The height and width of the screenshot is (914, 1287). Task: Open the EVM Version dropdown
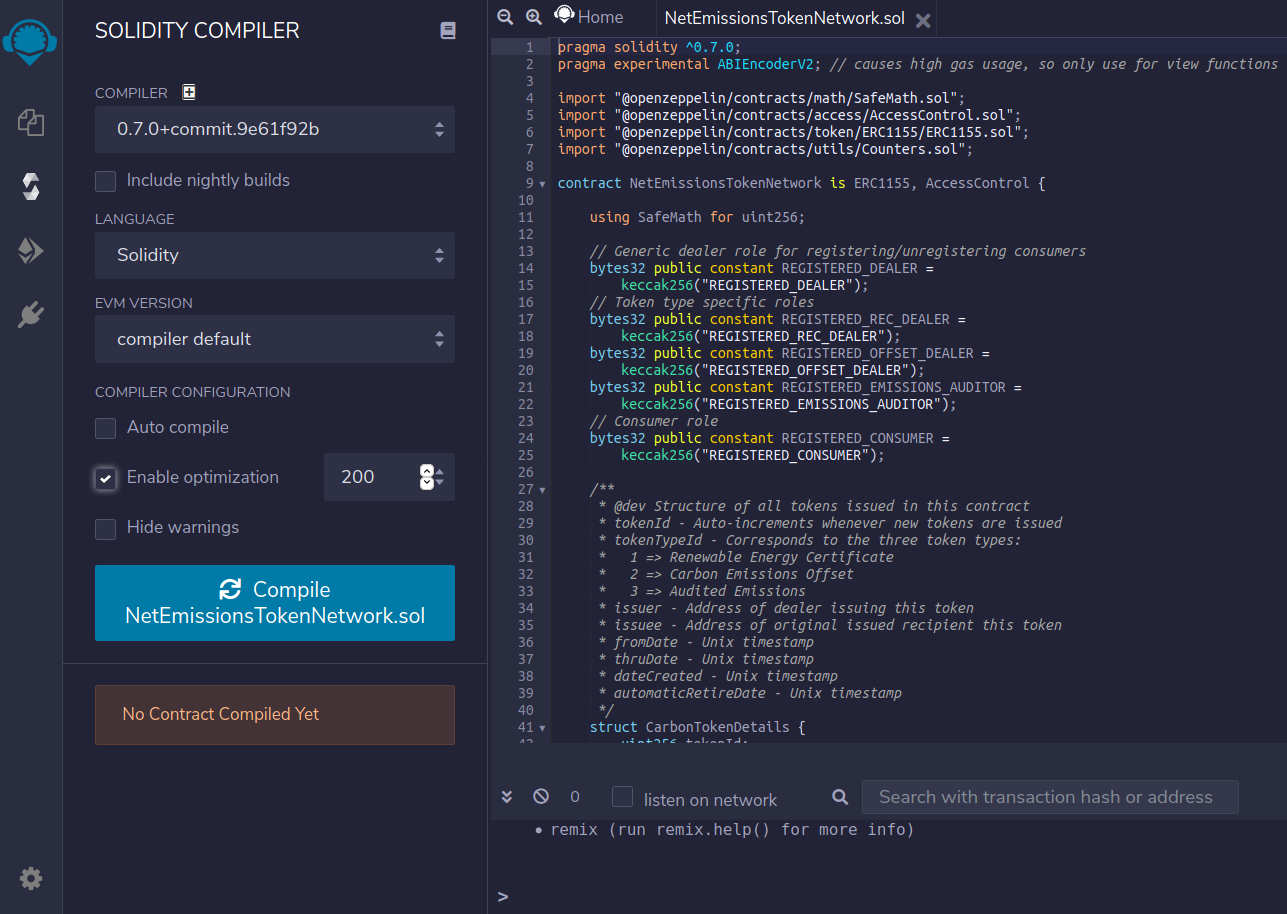click(275, 339)
